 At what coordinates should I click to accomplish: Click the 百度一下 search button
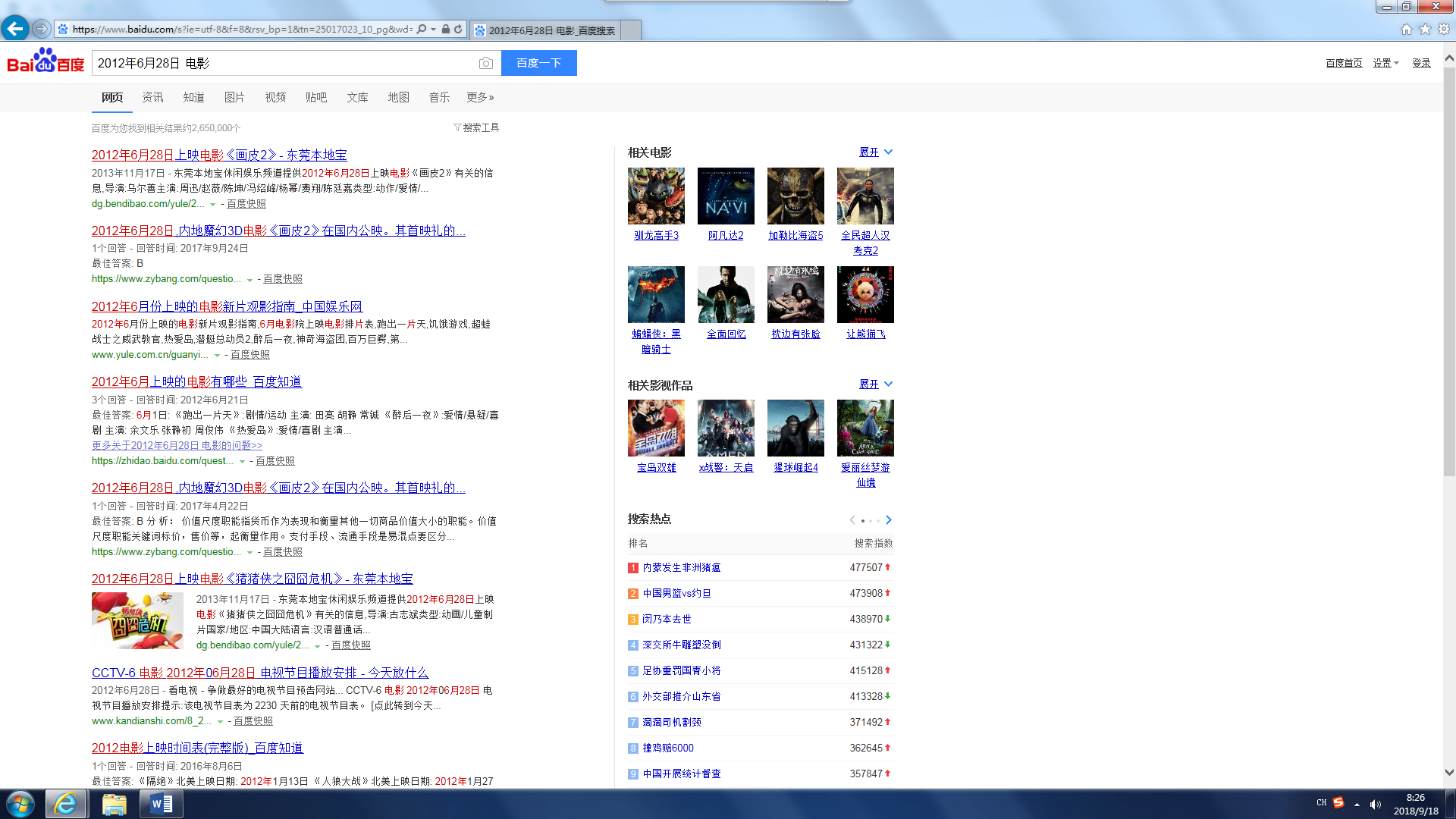539,63
